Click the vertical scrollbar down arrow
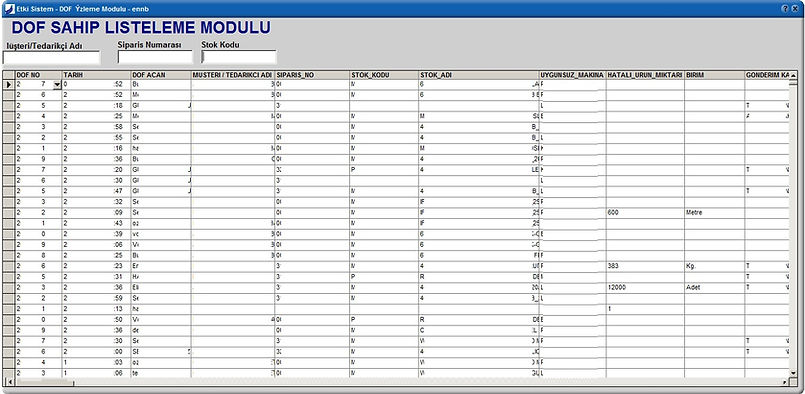This screenshot has width=805, height=394. (x=793, y=373)
